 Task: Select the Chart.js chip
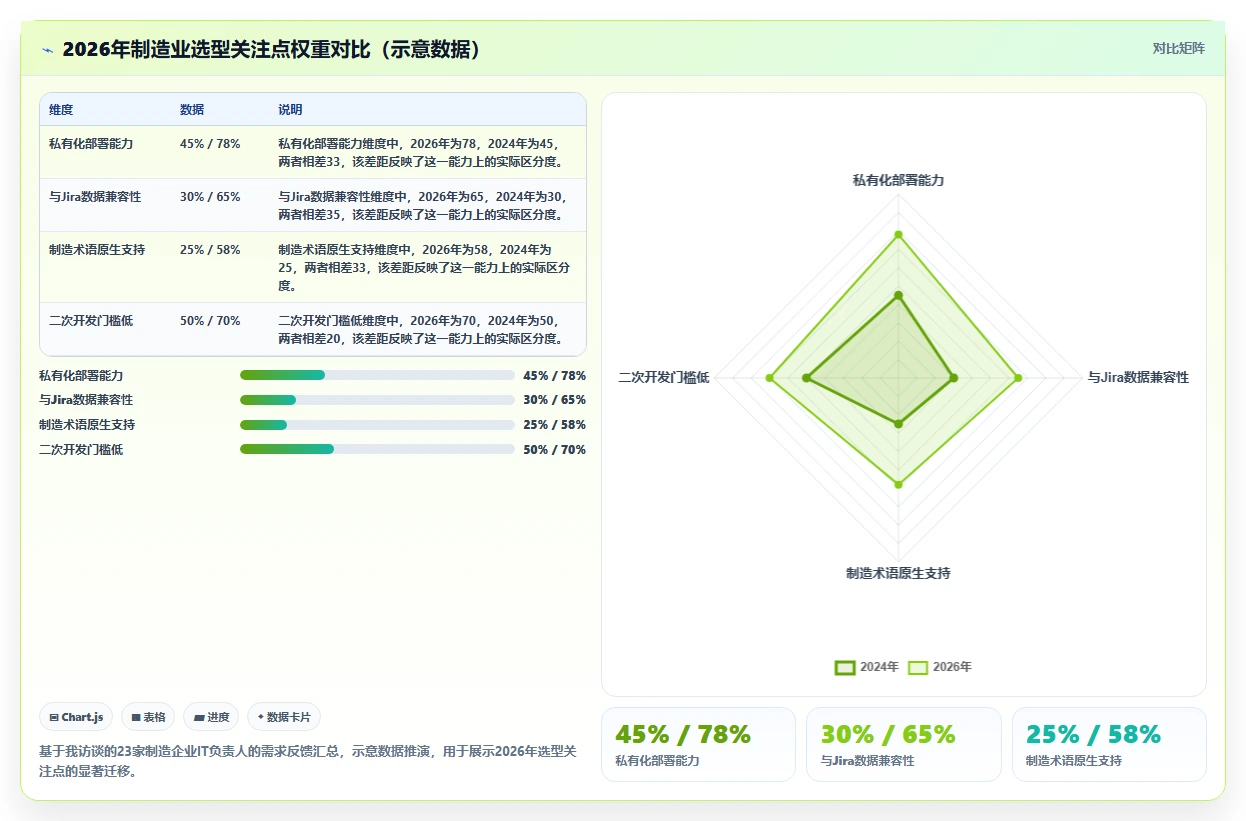76,717
